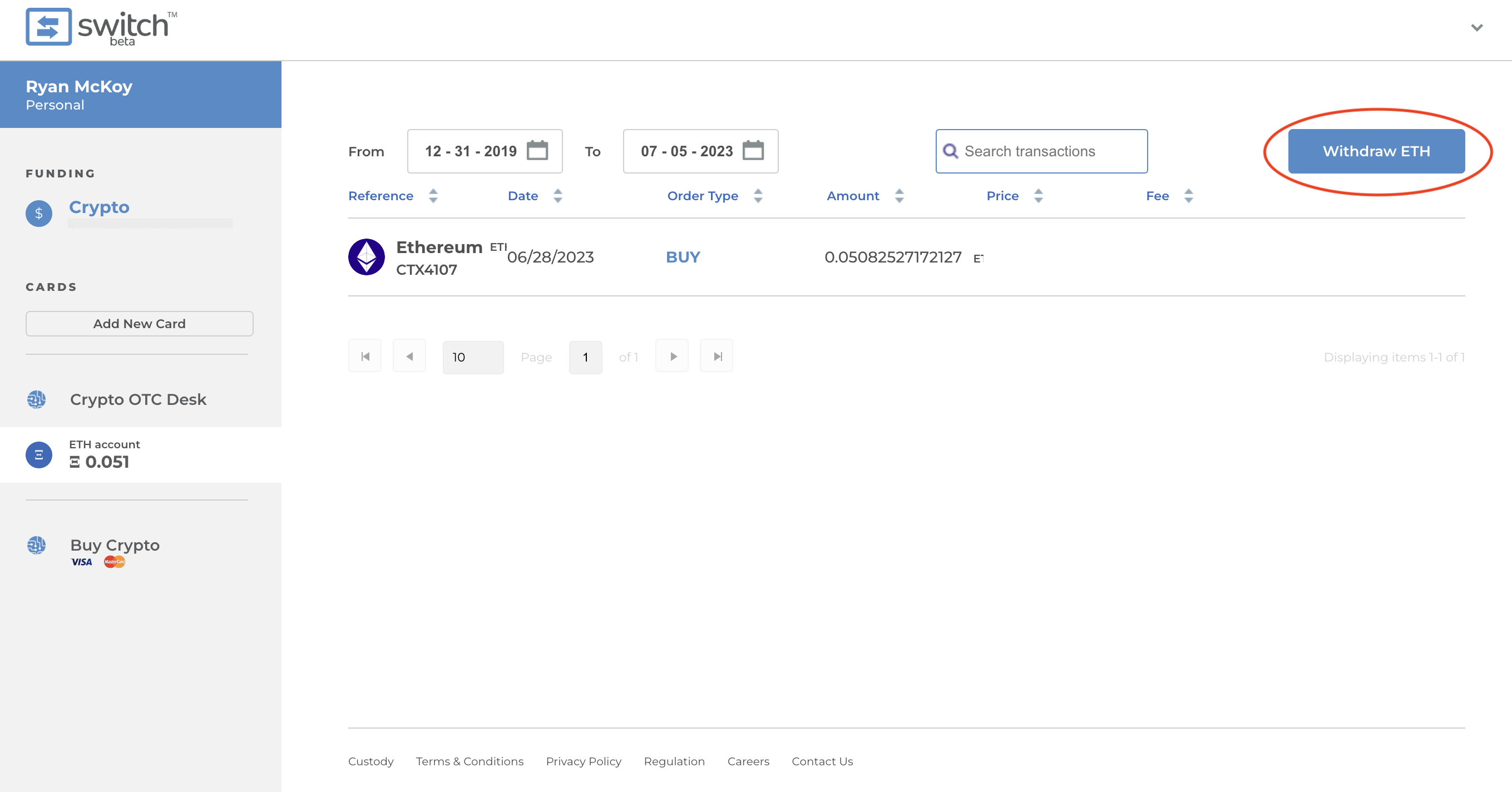Click the Crypto OTC Desk globe icon

point(36,399)
